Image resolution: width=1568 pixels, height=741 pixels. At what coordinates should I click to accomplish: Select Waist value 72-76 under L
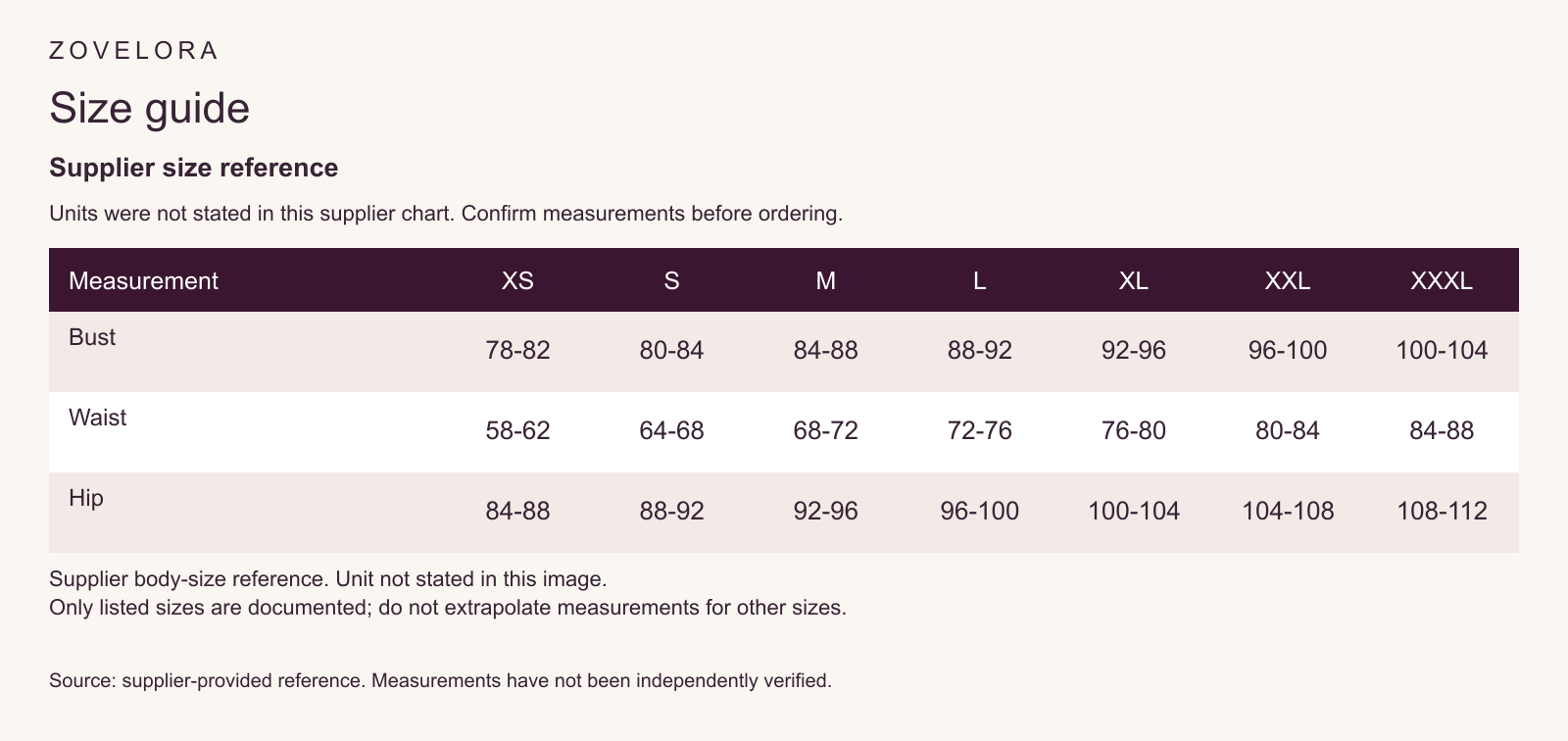(x=979, y=431)
